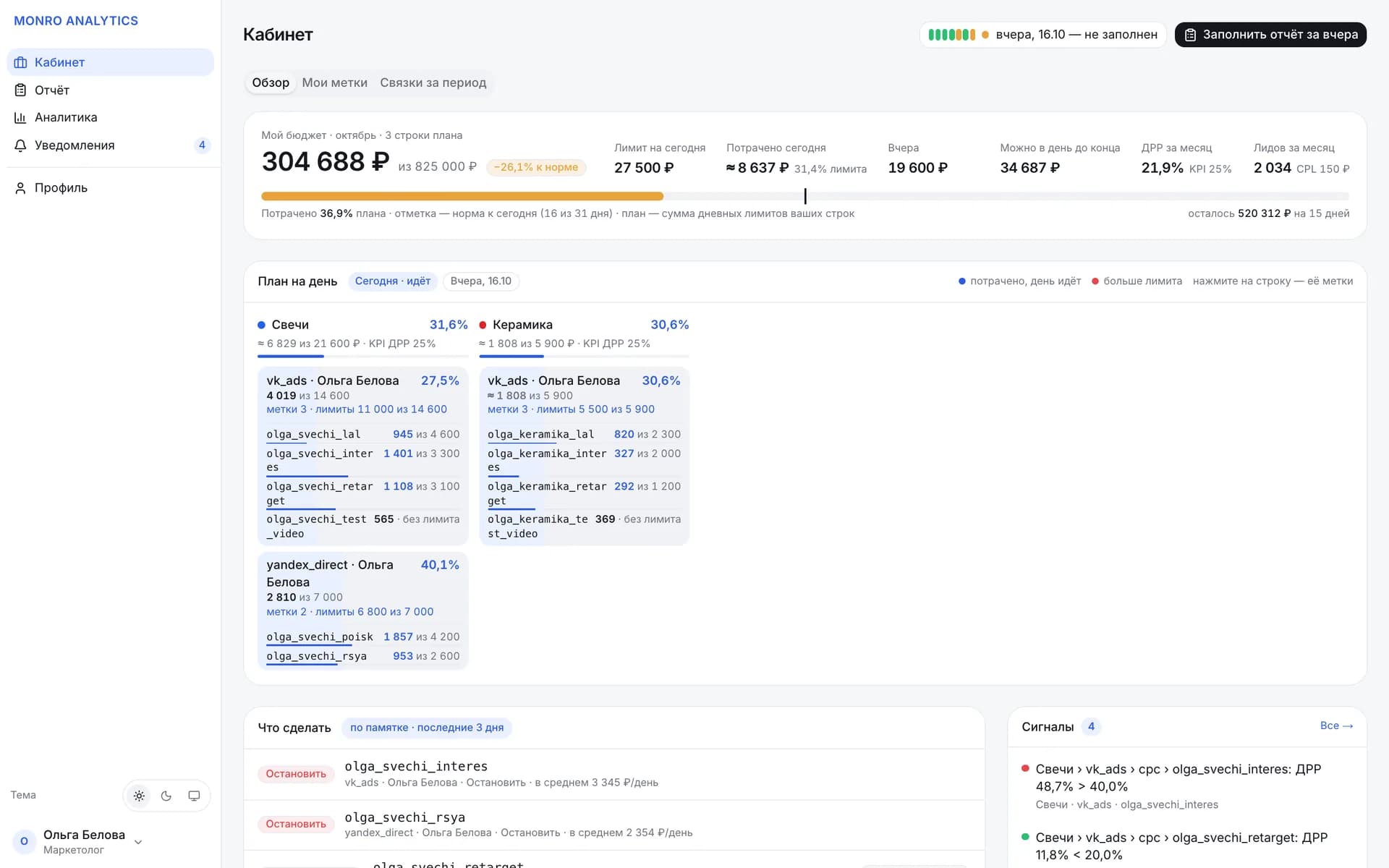1389x868 pixels.
Task: Click the −26,1% к норме badge
Action: click(536, 167)
